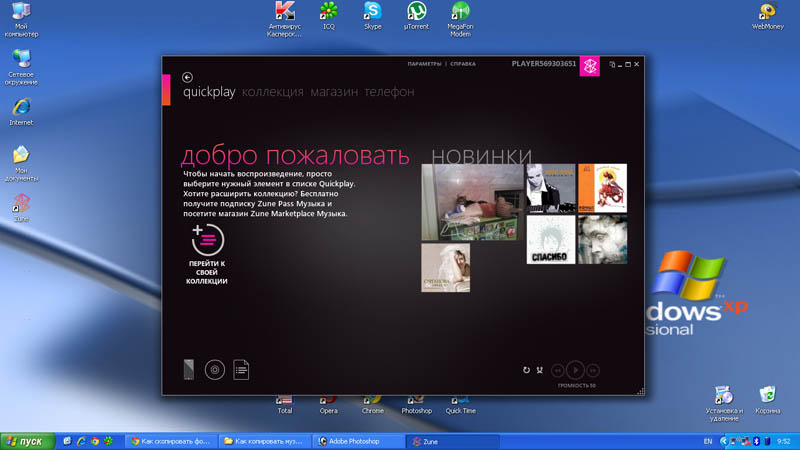Switch to Chrome taskbar window 'Как скопировать фо...'
Image resolution: width=800 pixels, height=450 pixels.
click(171, 441)
